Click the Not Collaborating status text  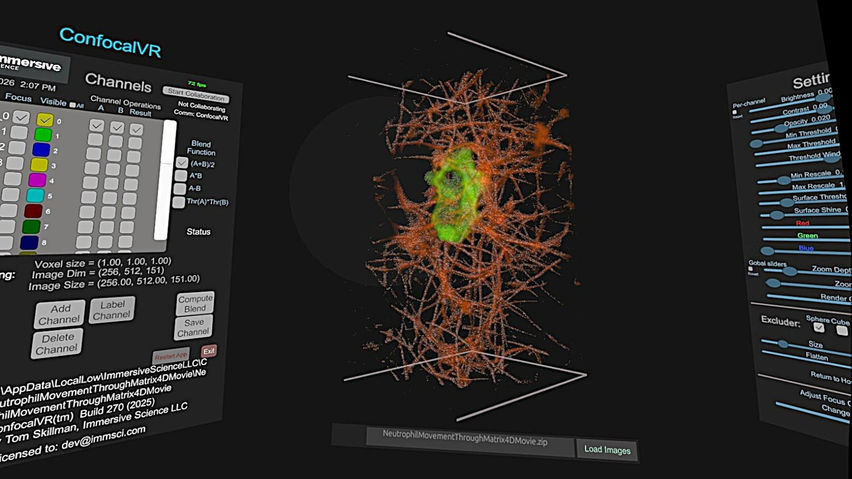[202, 106]
